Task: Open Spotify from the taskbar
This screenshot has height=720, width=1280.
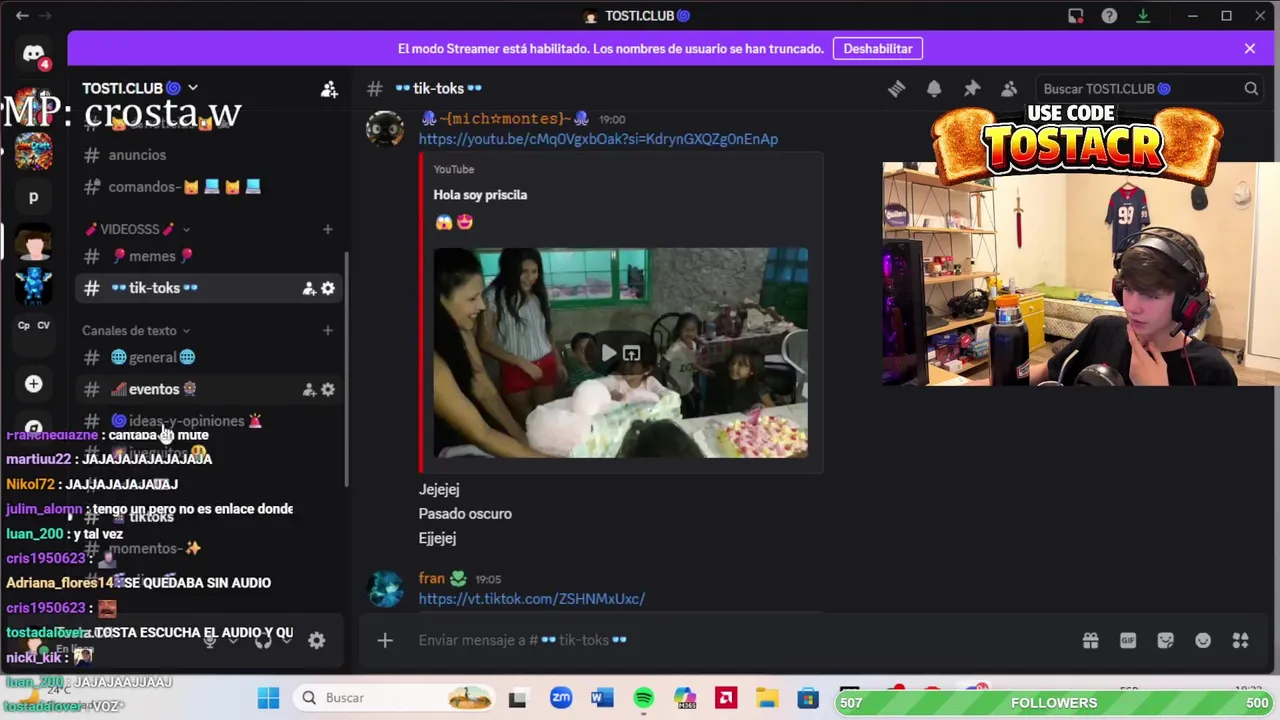Action: click(643, 698)
